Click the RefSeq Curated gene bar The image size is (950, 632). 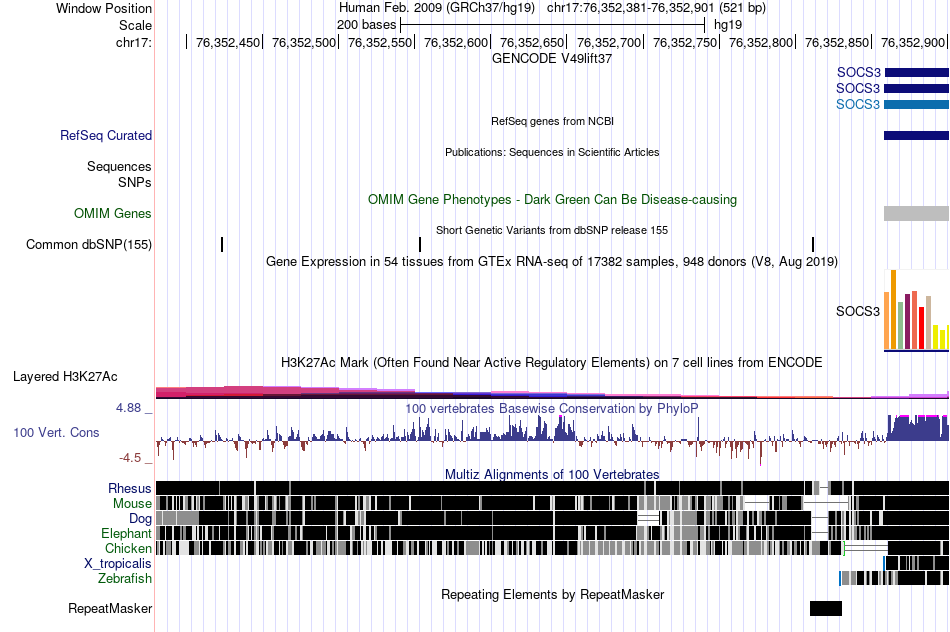pyautogui.click(x=917, y=136)
